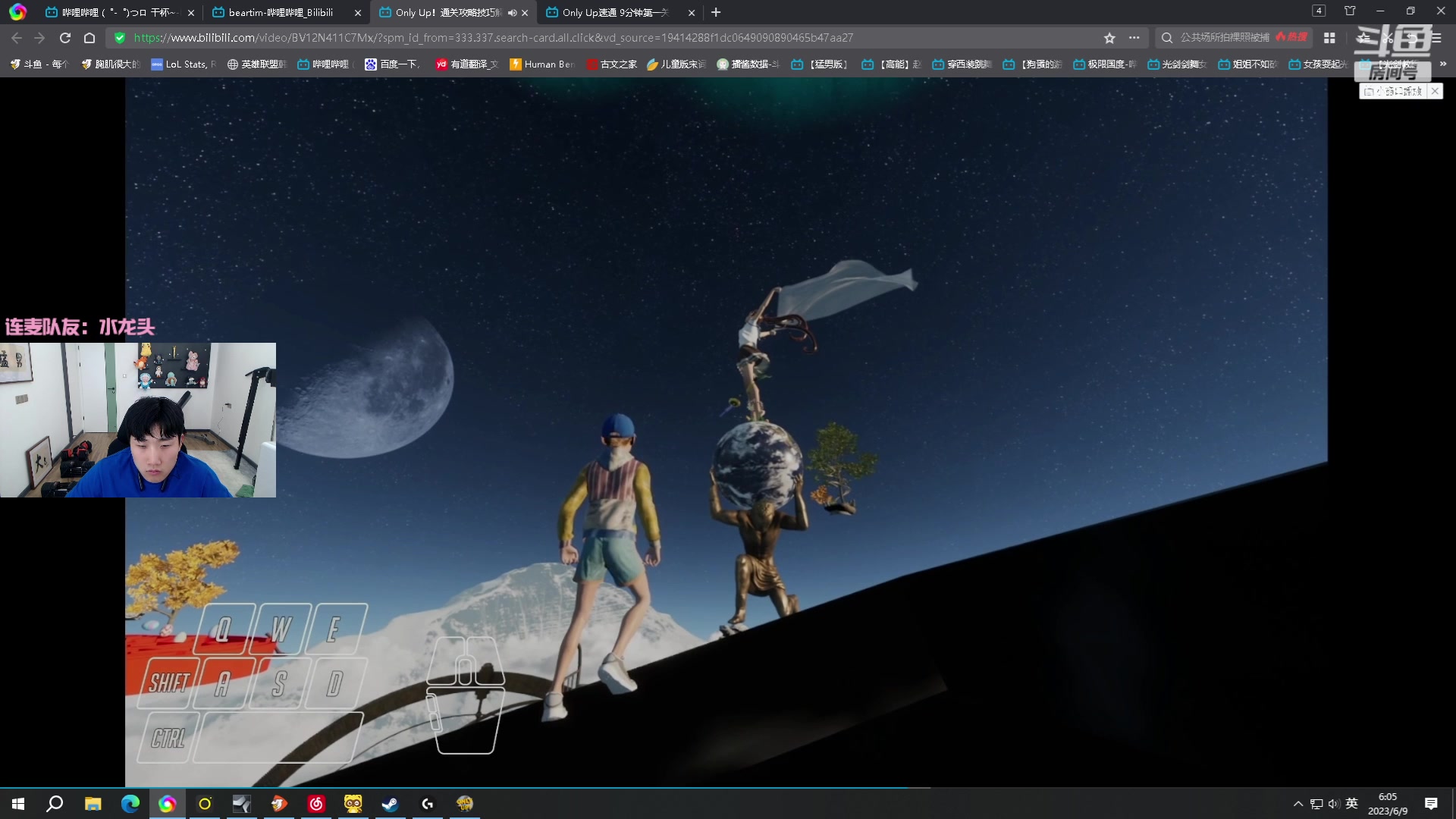The image size is (1456, 819).
Task: Bookmark this page with the star icon
Action: (x=1109, y=38)
